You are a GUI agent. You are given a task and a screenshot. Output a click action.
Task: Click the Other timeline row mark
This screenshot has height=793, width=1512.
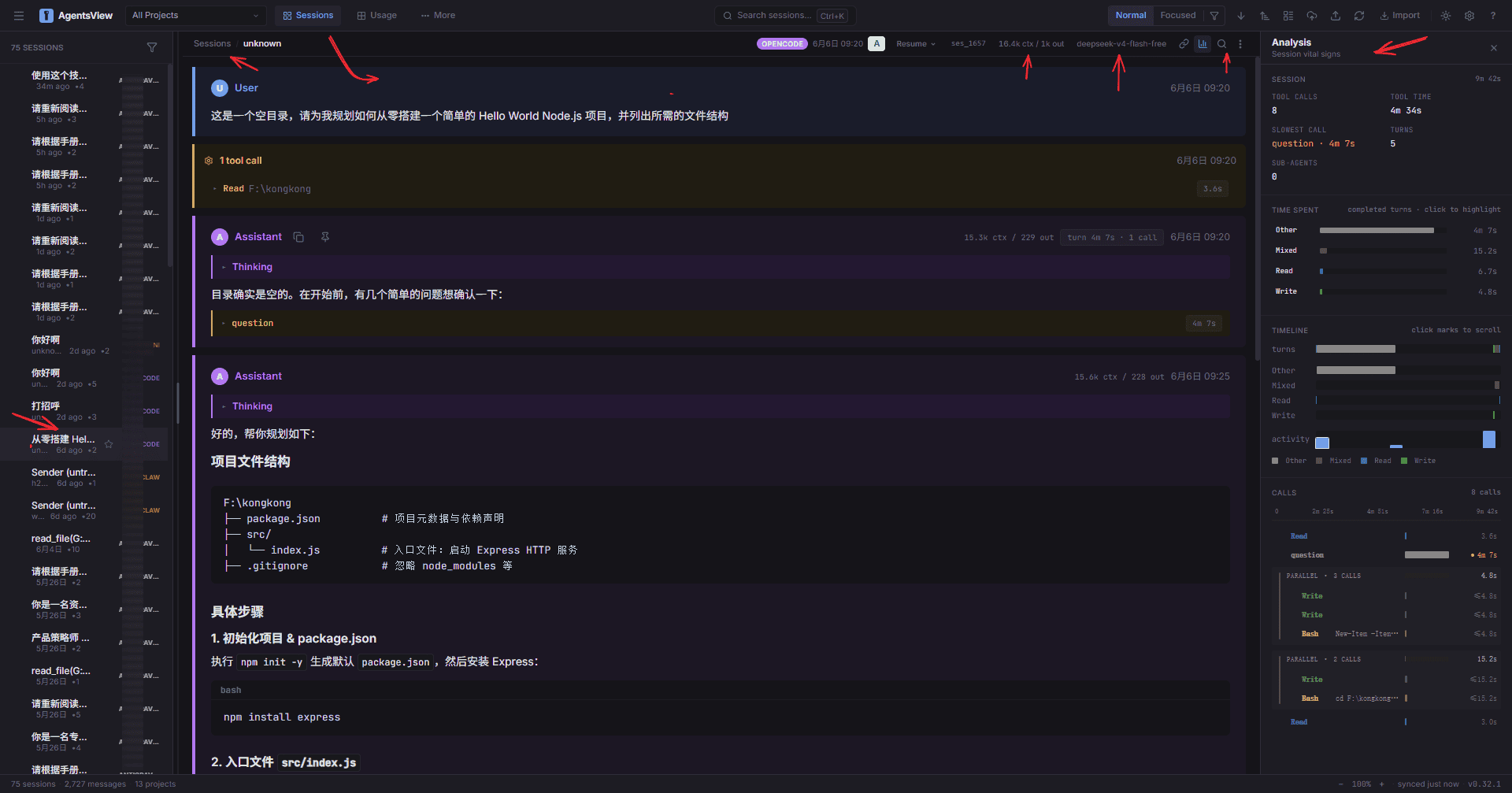click(x=1355, y=370)
